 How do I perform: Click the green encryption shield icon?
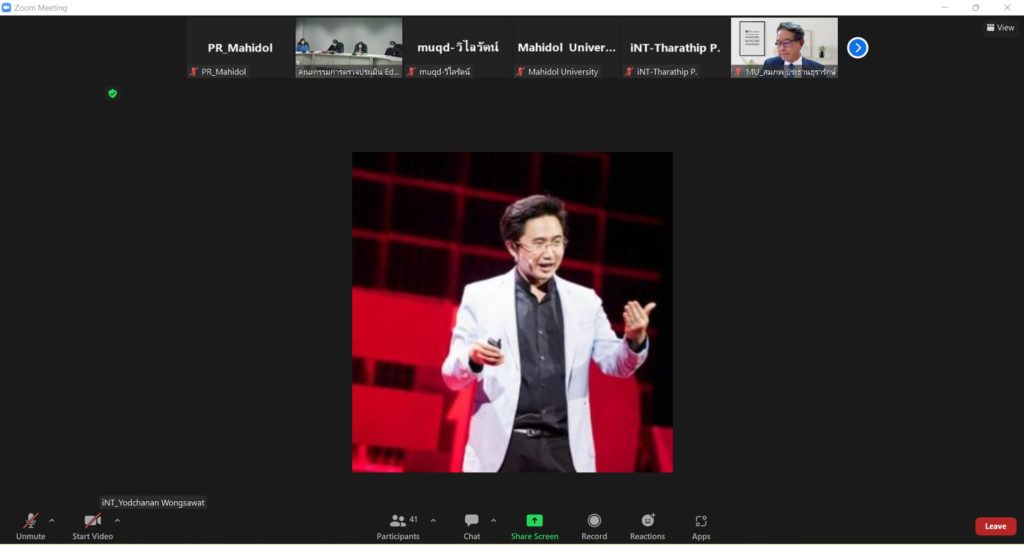click(113, 93)
